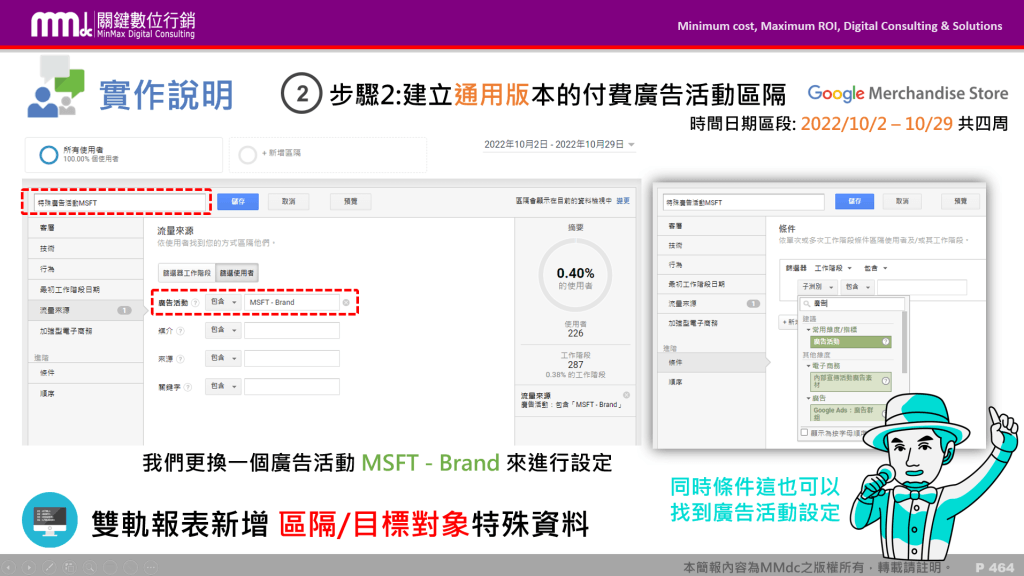Enable the 顯示為按字母順序 checkbox
Viewport: 1024px width, 576px height.
coord(804,432)
